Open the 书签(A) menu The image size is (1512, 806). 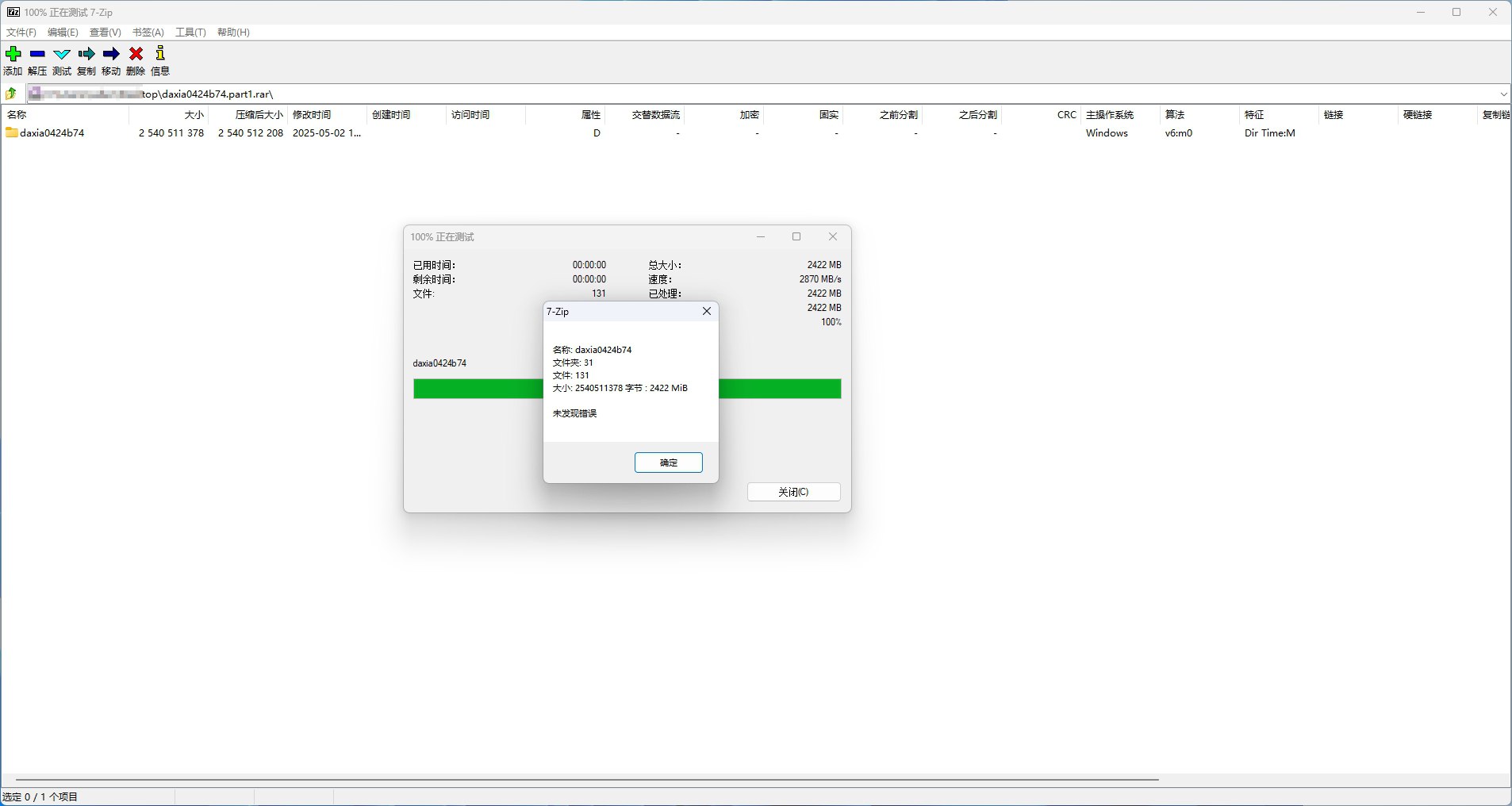[x=148, y=33]
